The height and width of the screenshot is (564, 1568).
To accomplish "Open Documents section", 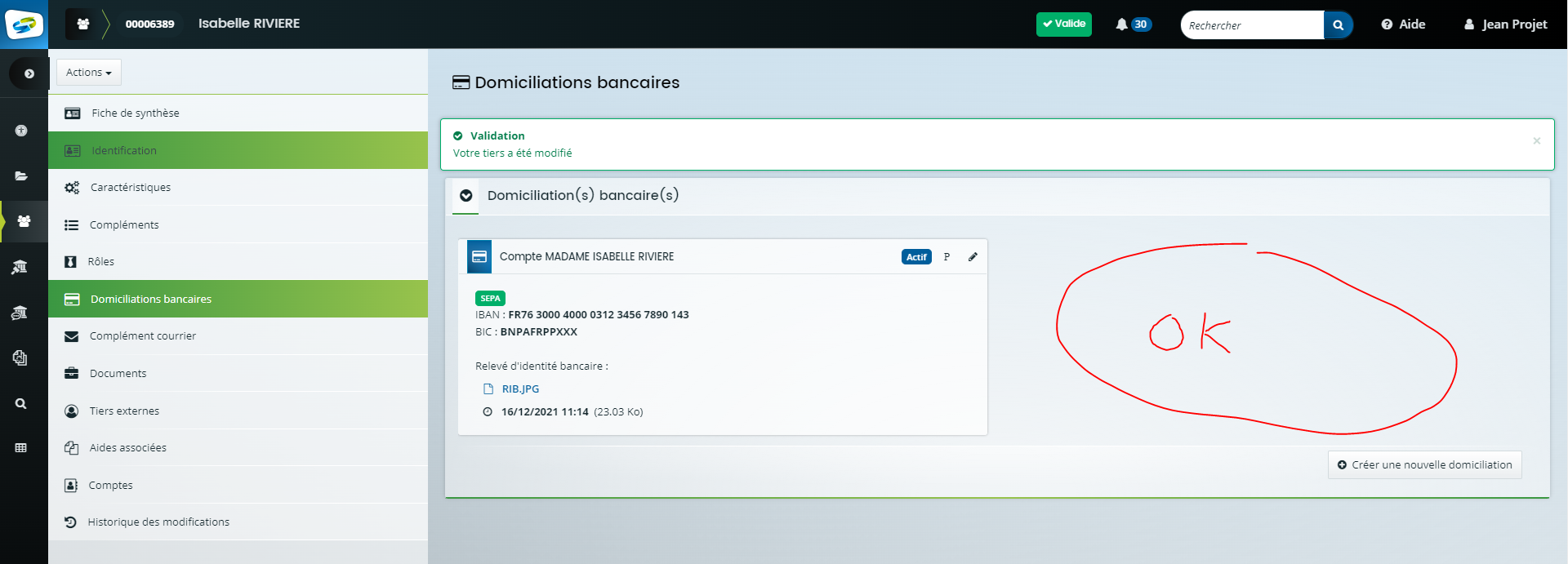I will 238,373.
